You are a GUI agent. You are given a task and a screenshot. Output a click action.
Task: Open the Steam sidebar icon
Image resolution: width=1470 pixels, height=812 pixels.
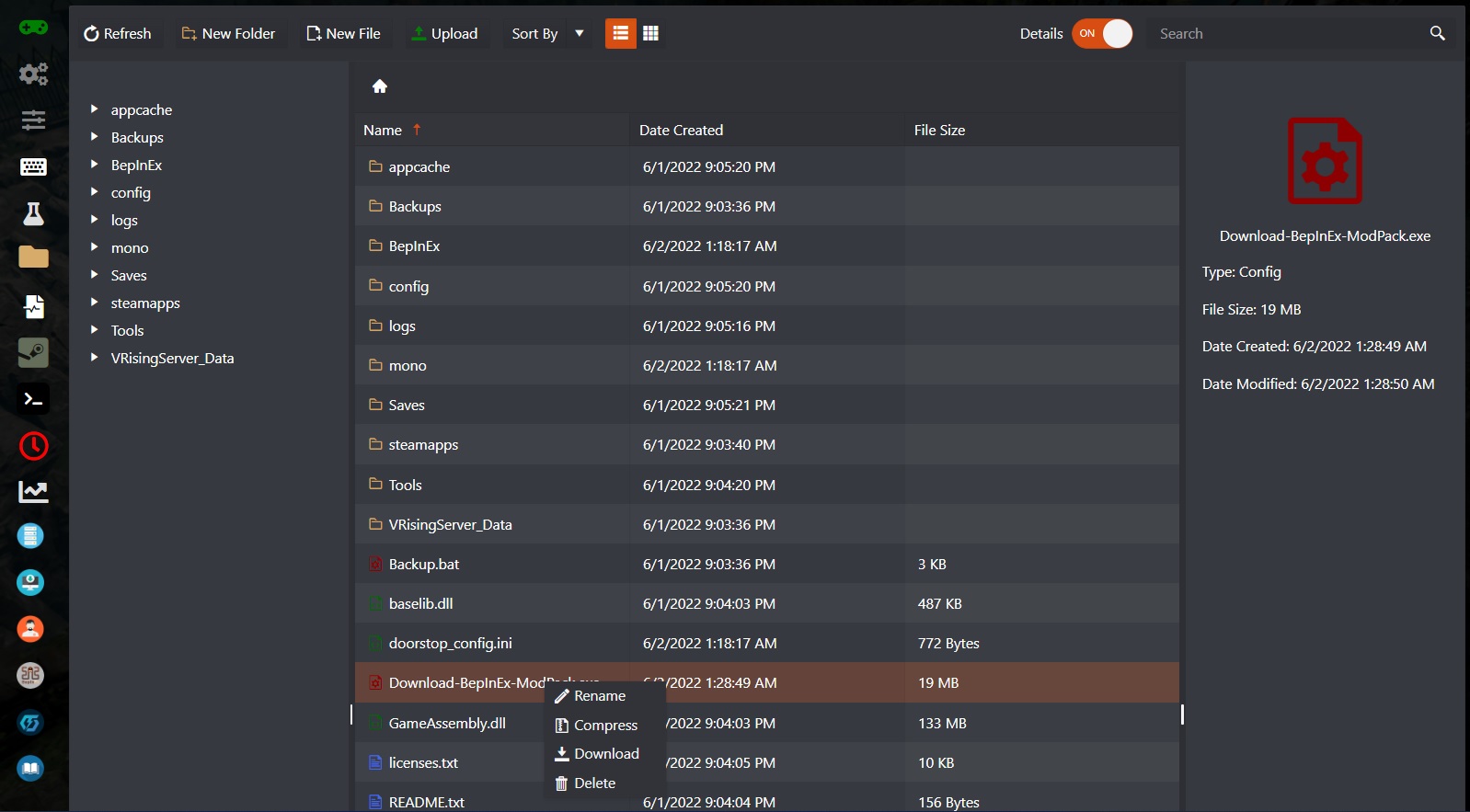33,352
